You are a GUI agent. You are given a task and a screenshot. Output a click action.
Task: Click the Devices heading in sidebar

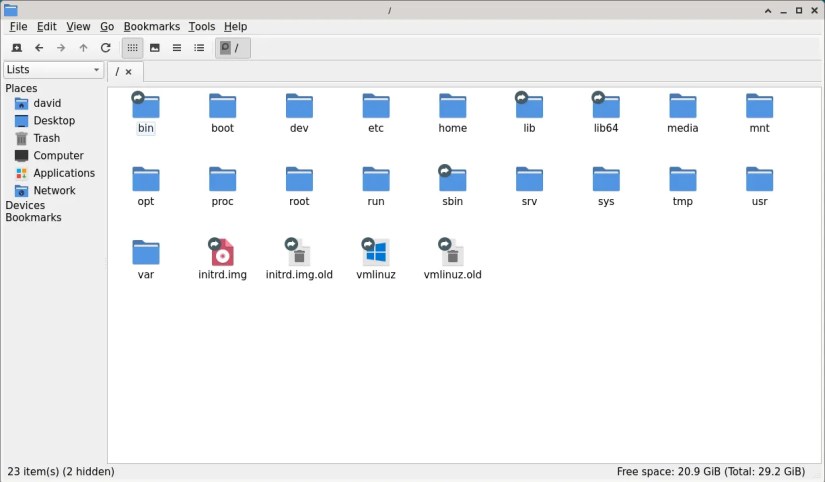[x=25, y=205]
